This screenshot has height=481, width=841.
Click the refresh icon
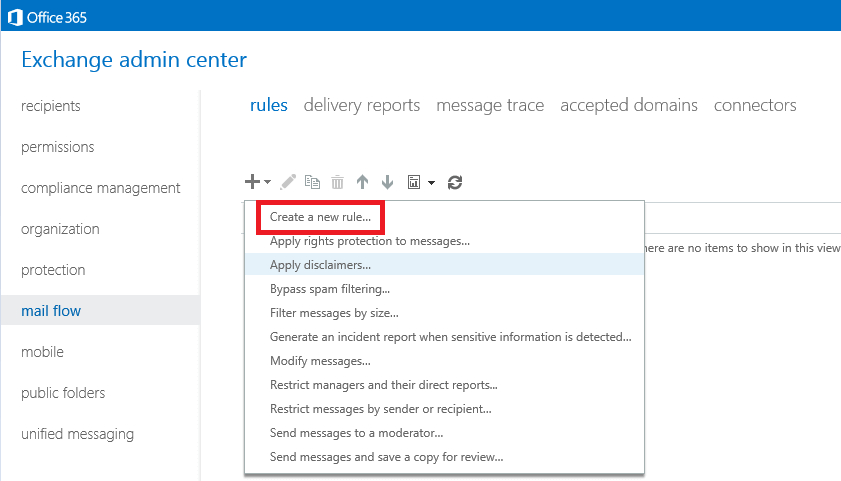point(455,182)
